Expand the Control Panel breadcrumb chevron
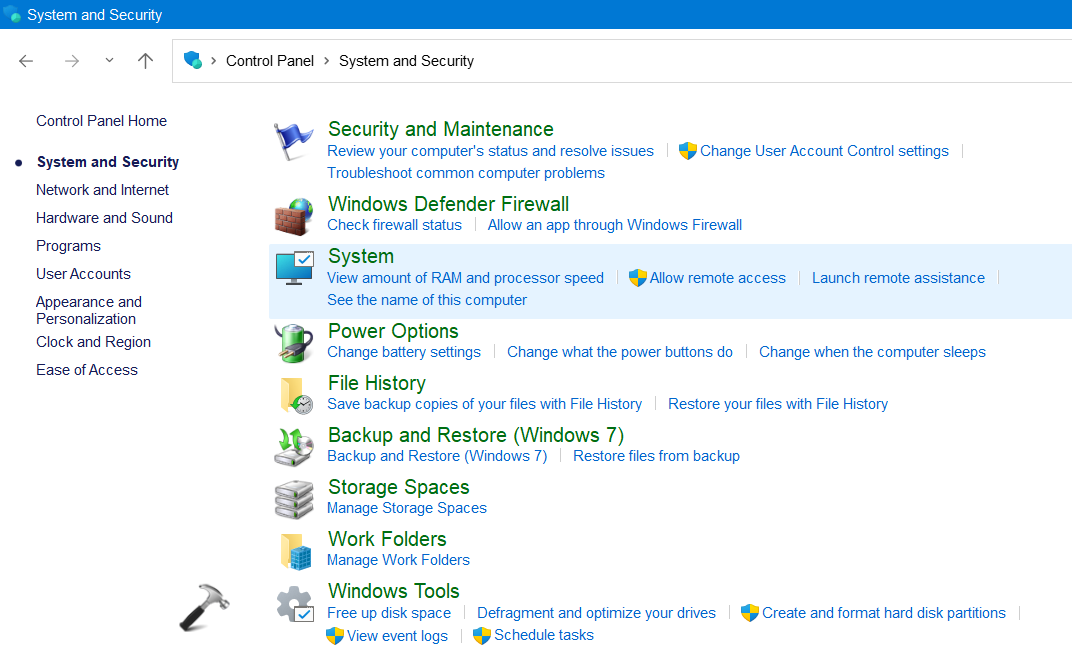The width and height of the screenshot is (1072, 648). [327, 61]
